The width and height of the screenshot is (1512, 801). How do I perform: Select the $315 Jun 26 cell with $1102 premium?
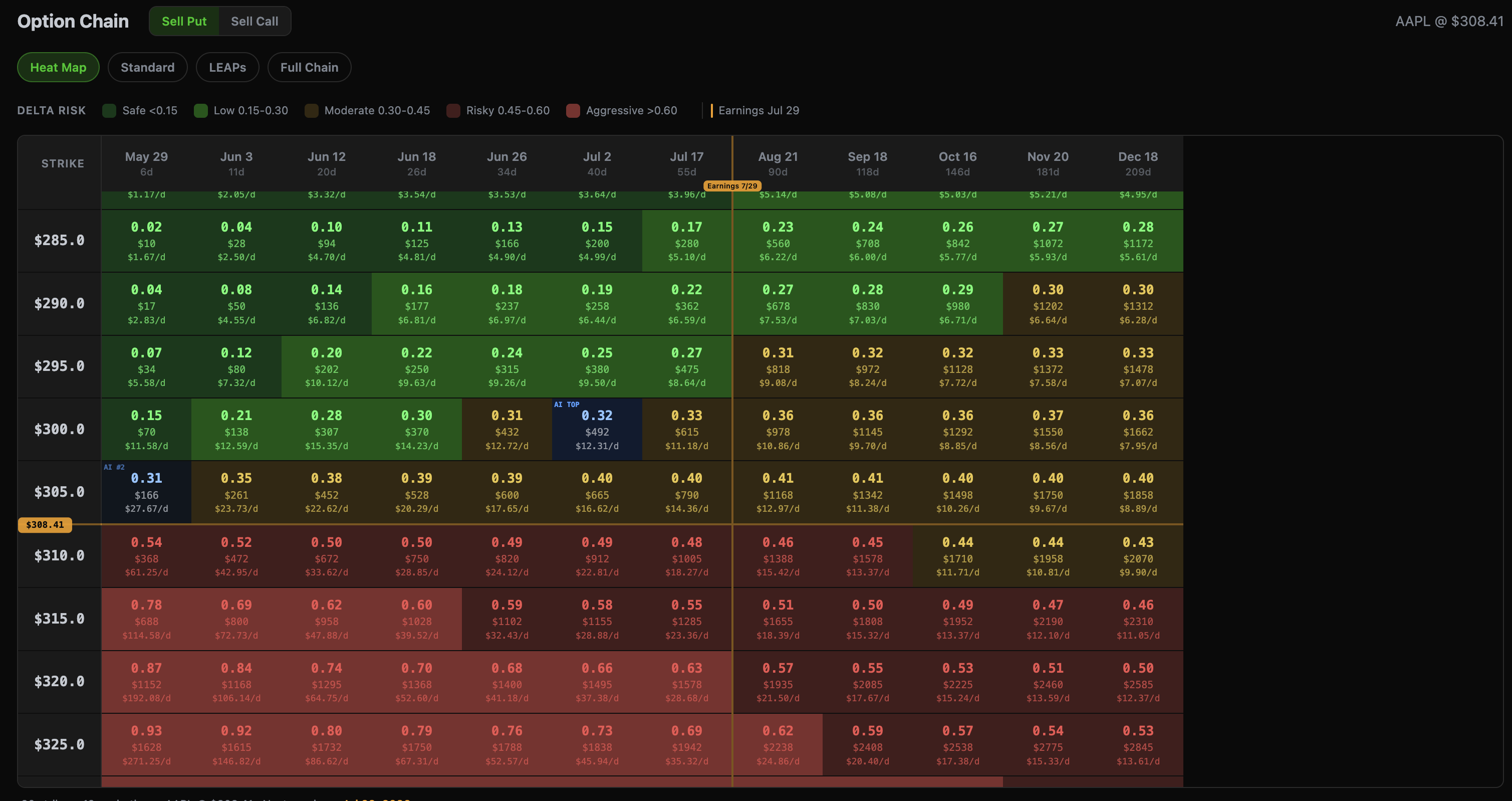click(507, 620)
